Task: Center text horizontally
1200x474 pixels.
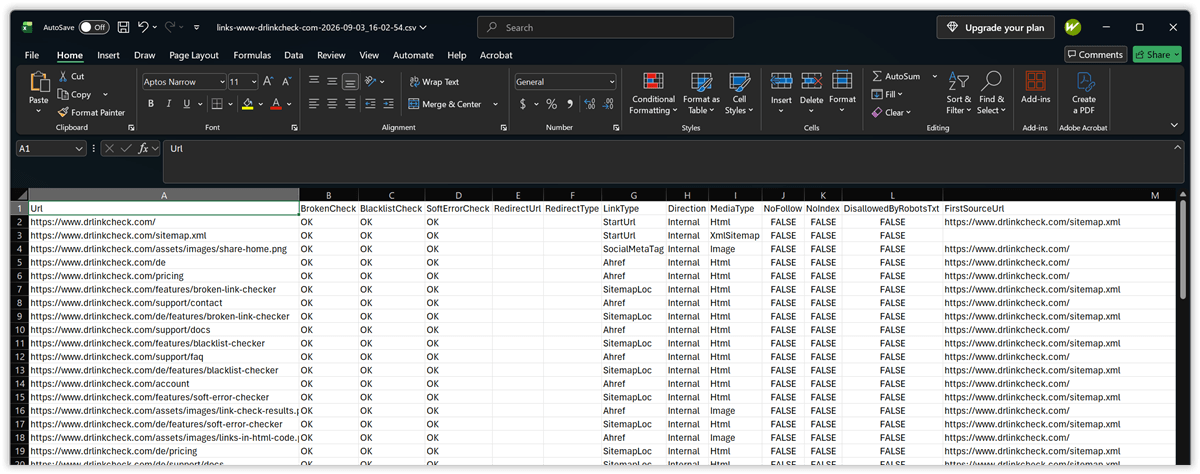Action: click(x=332, y=104)
